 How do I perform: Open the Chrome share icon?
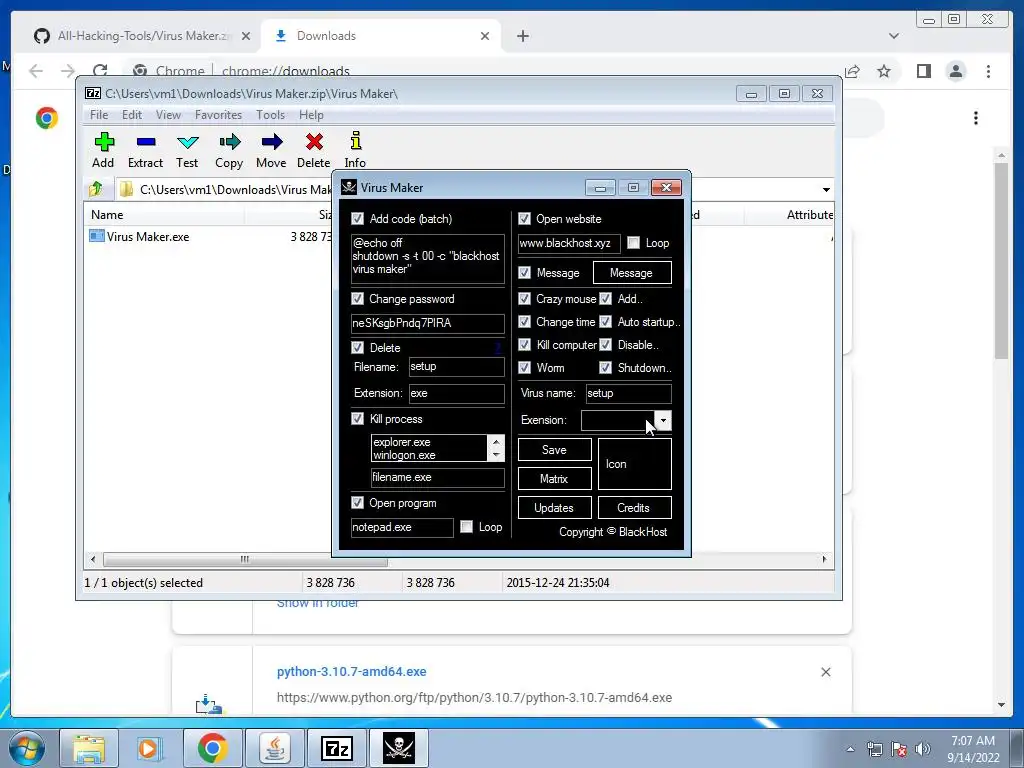point(852,71)
